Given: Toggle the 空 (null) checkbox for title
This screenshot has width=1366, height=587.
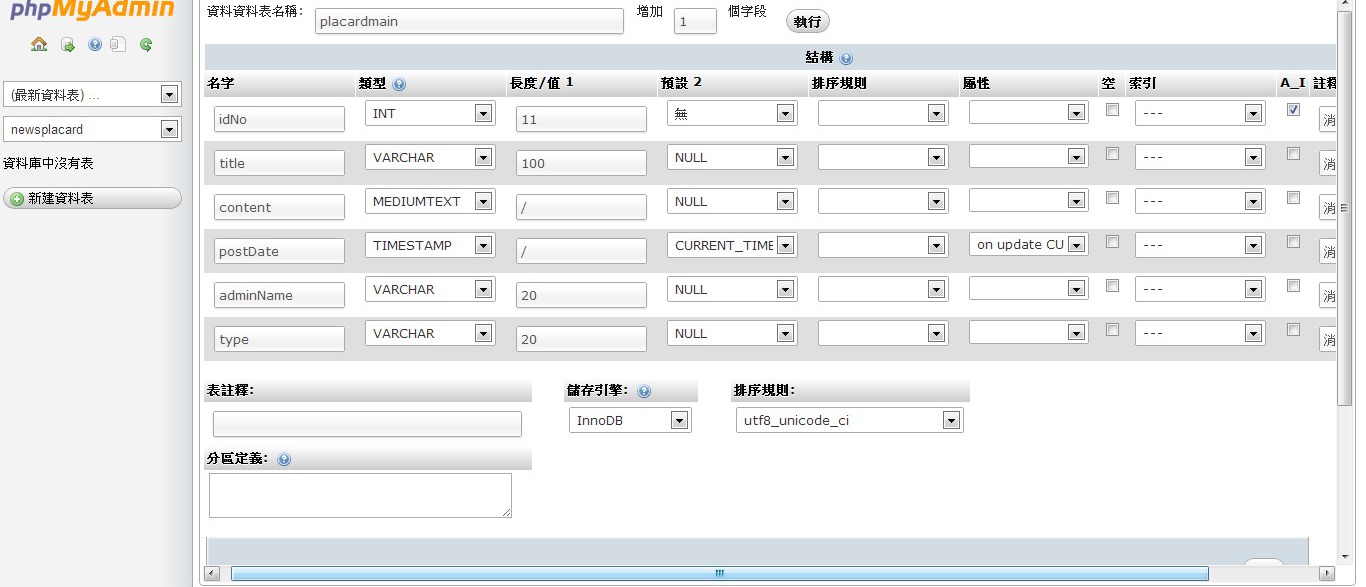Looking at the screenshot, I should (1112, 154).
